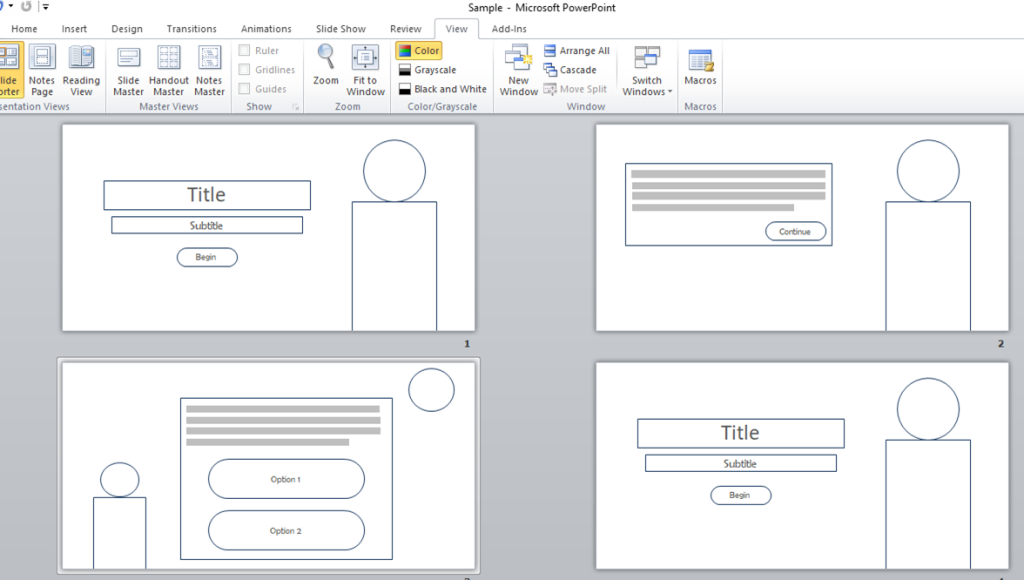The image size is (1024, 580).
Task: Click Fit to Window icon
Action: pyautogui.click(x=365, y=60)
